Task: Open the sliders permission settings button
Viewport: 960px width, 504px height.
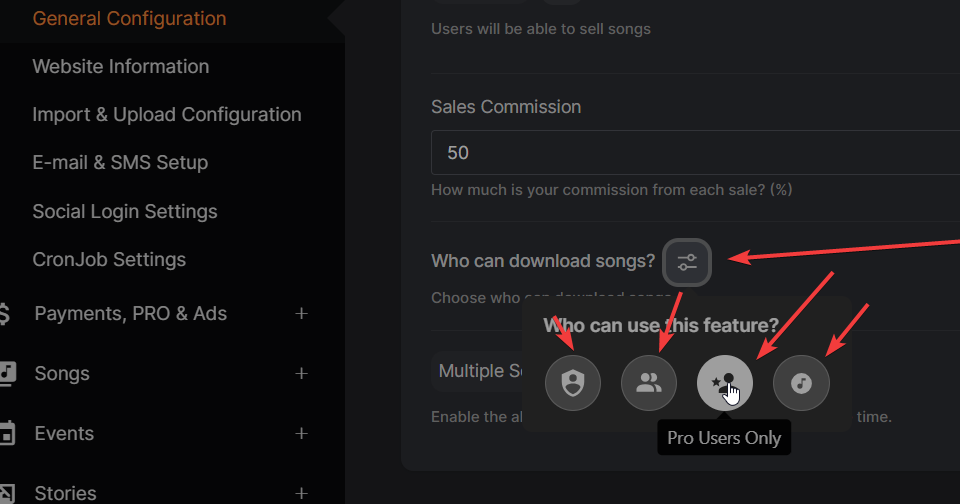Action: click(x=687, y=262)
